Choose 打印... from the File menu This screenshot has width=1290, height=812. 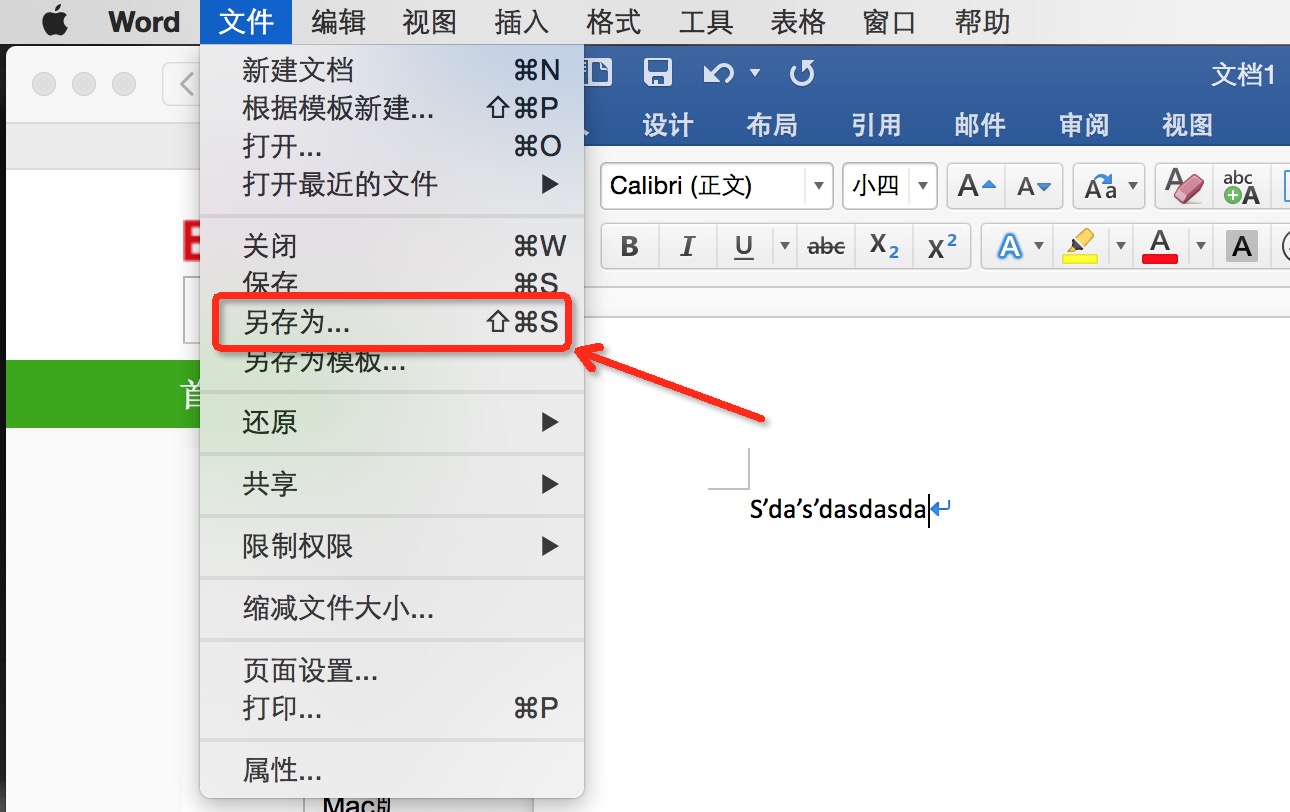tap(392, 708)
